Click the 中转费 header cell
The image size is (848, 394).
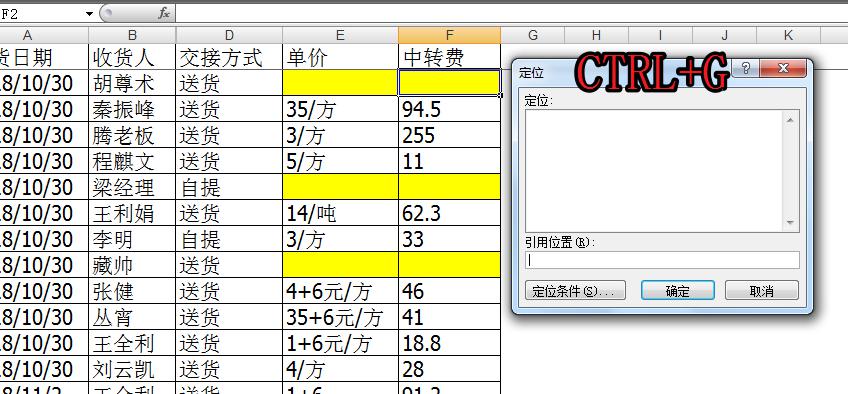point(449,57)
